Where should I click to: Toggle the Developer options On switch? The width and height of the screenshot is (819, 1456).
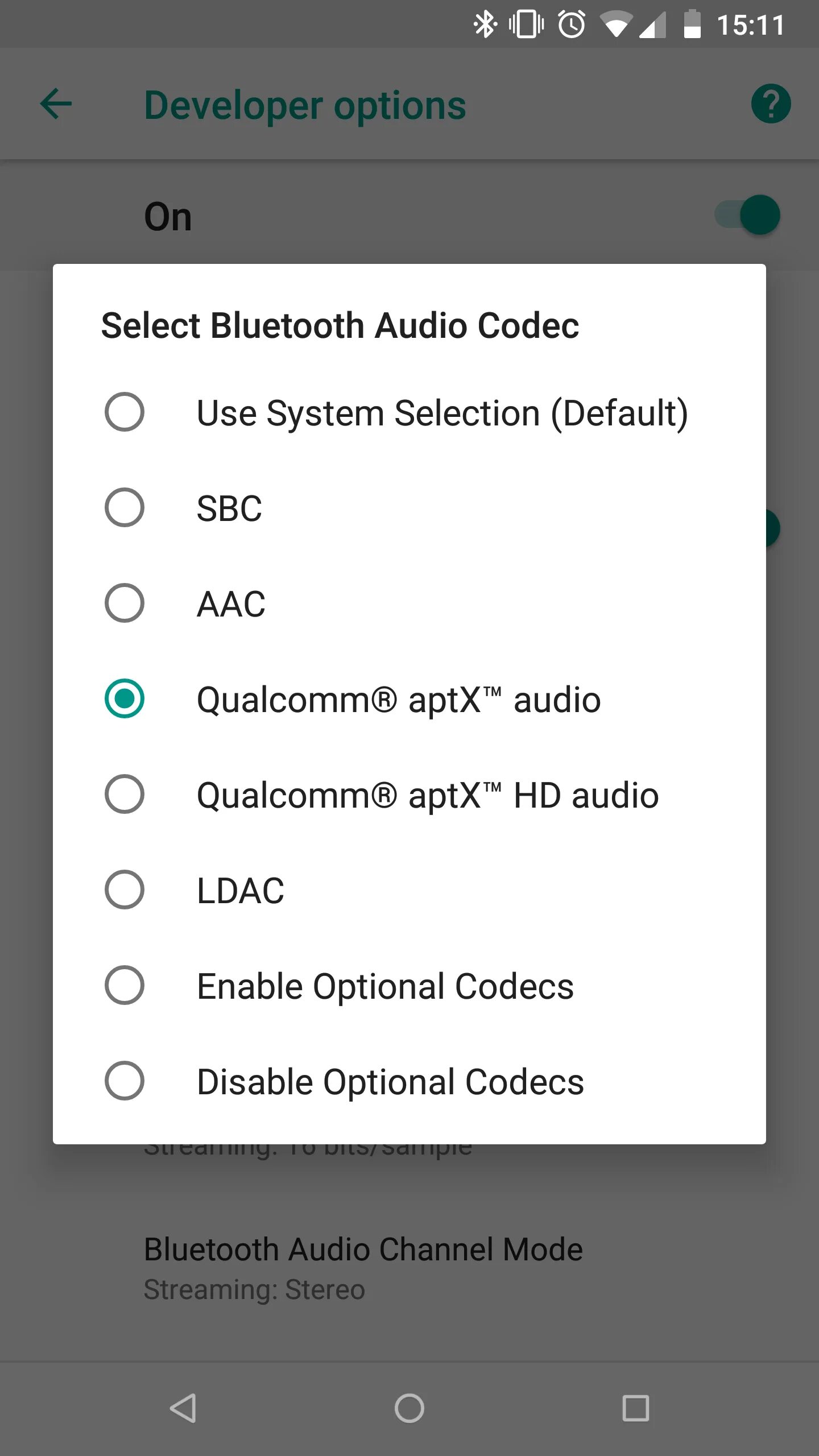pyautogui.click(x=748, y=216)
